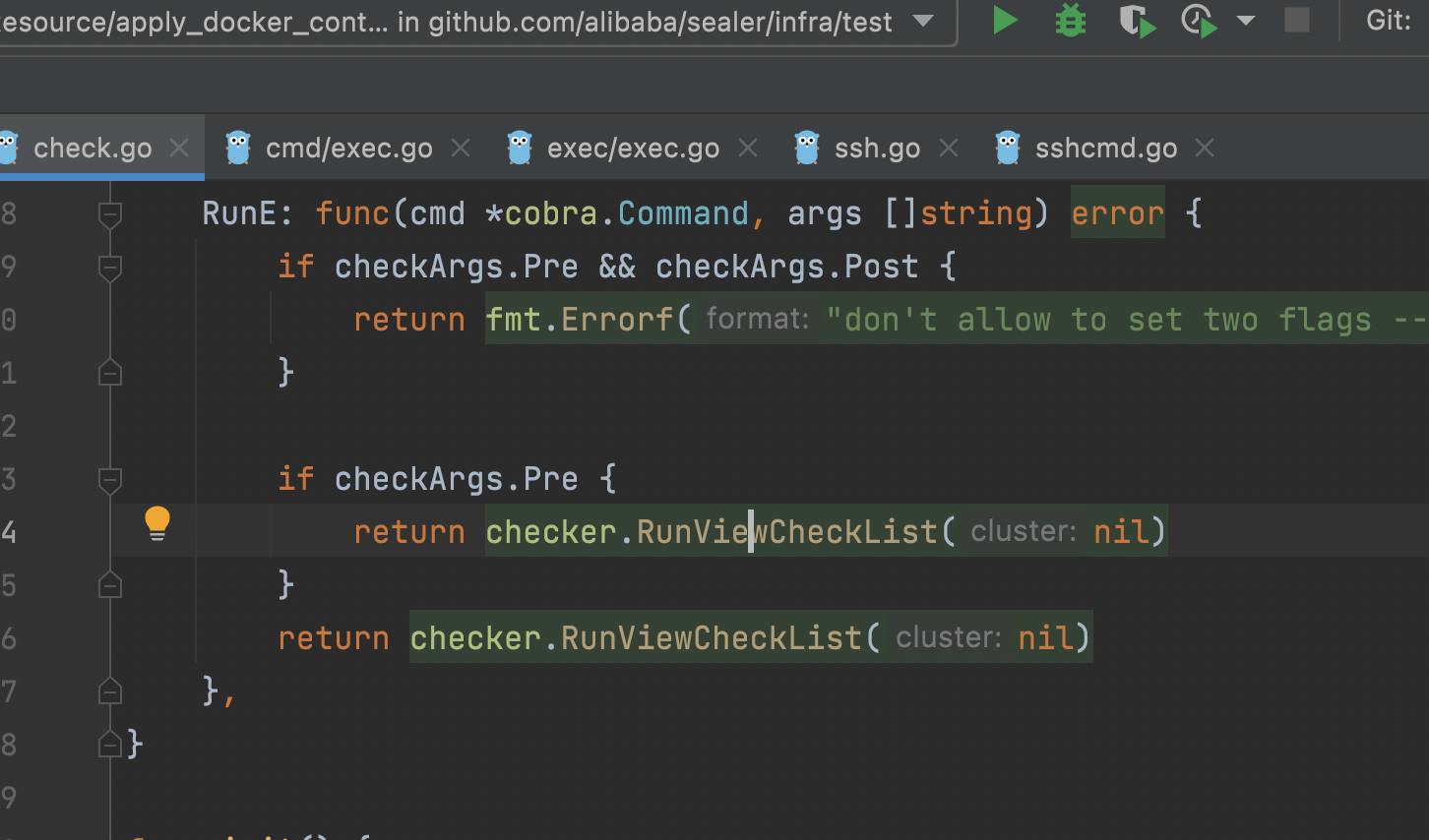Screen dimensions: 1429x840
Task: Click the fold marker beside the final closing brace
Action: coord(110,746)
